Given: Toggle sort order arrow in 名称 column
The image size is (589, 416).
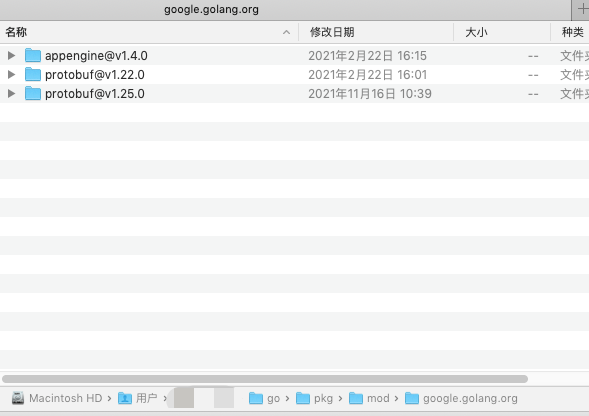Looking at the screenshot, I should (286, 32).
